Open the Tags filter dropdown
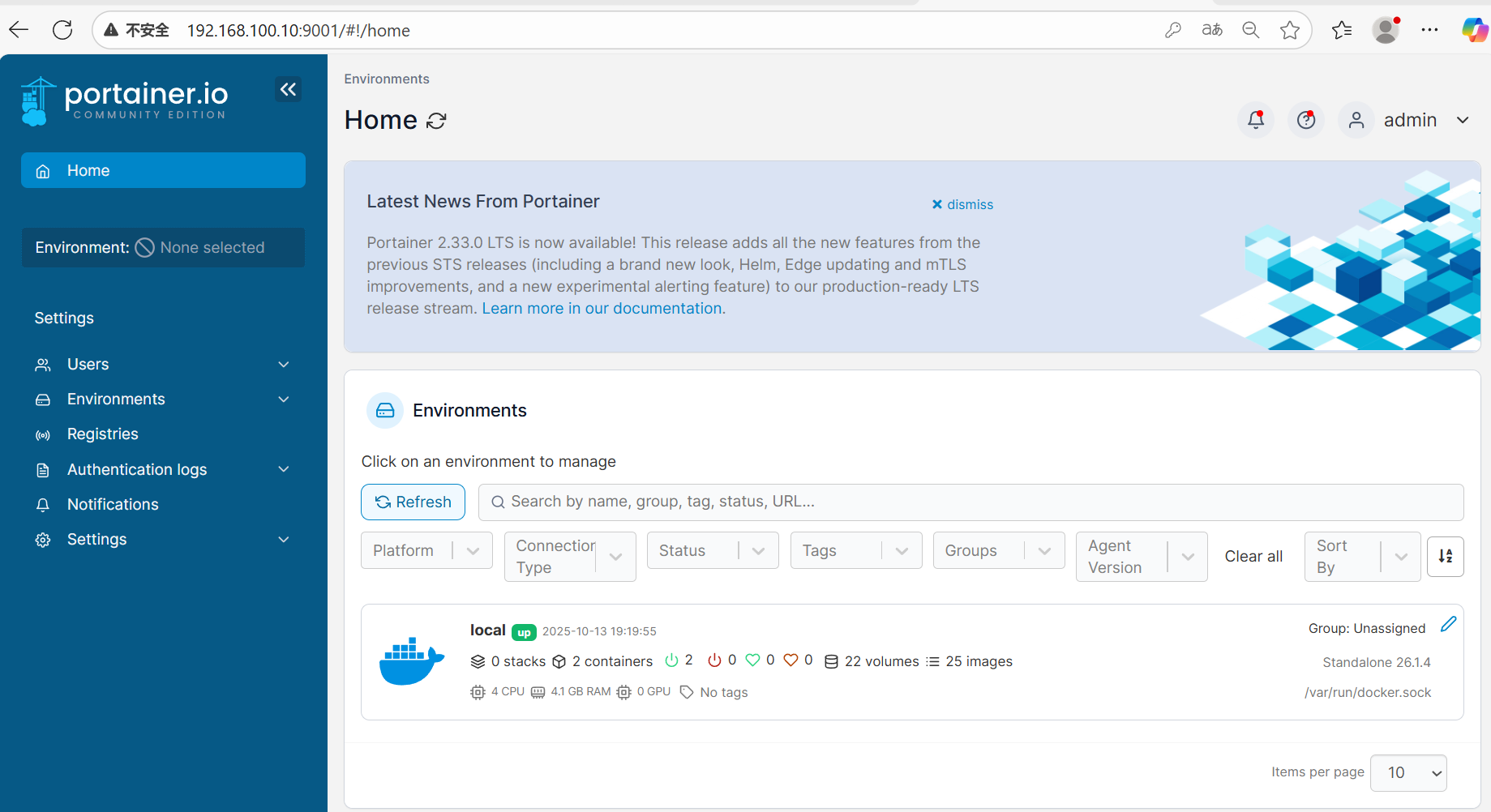This screenshot has height=812, width=1491. click(x=856, y=551)
